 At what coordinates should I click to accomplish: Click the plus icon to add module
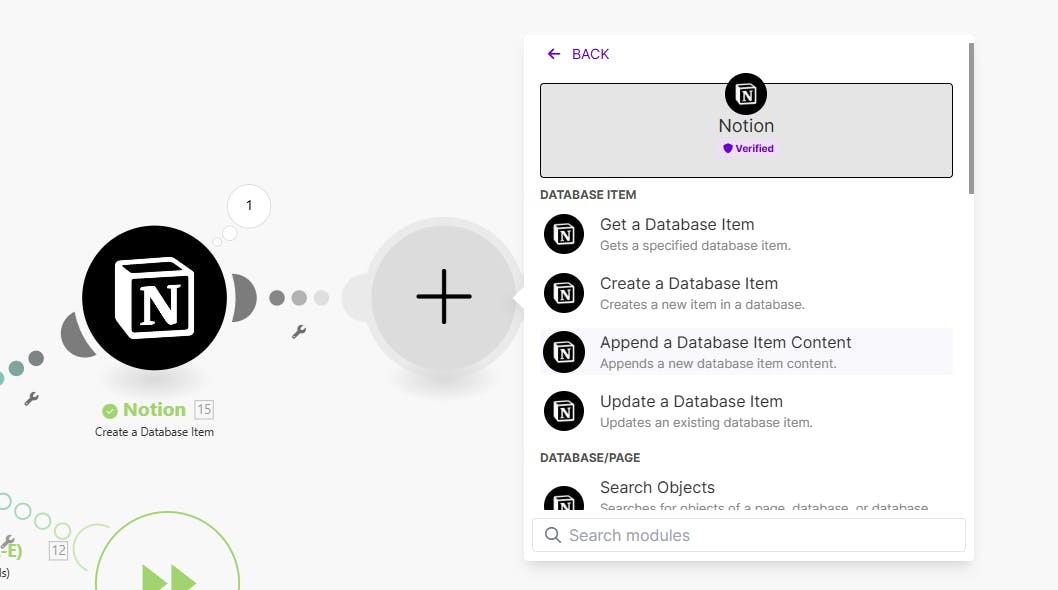(443, 296)
